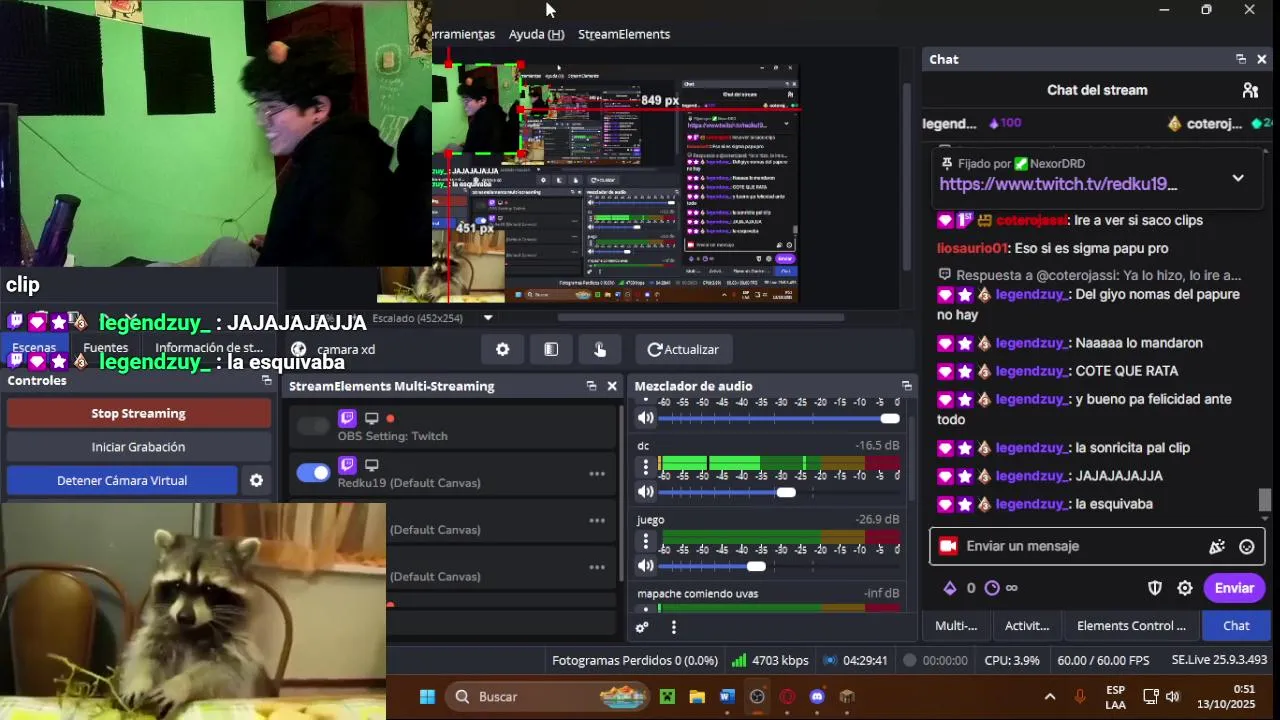Open the source filters icon in source toolbar

coord(551,349)
